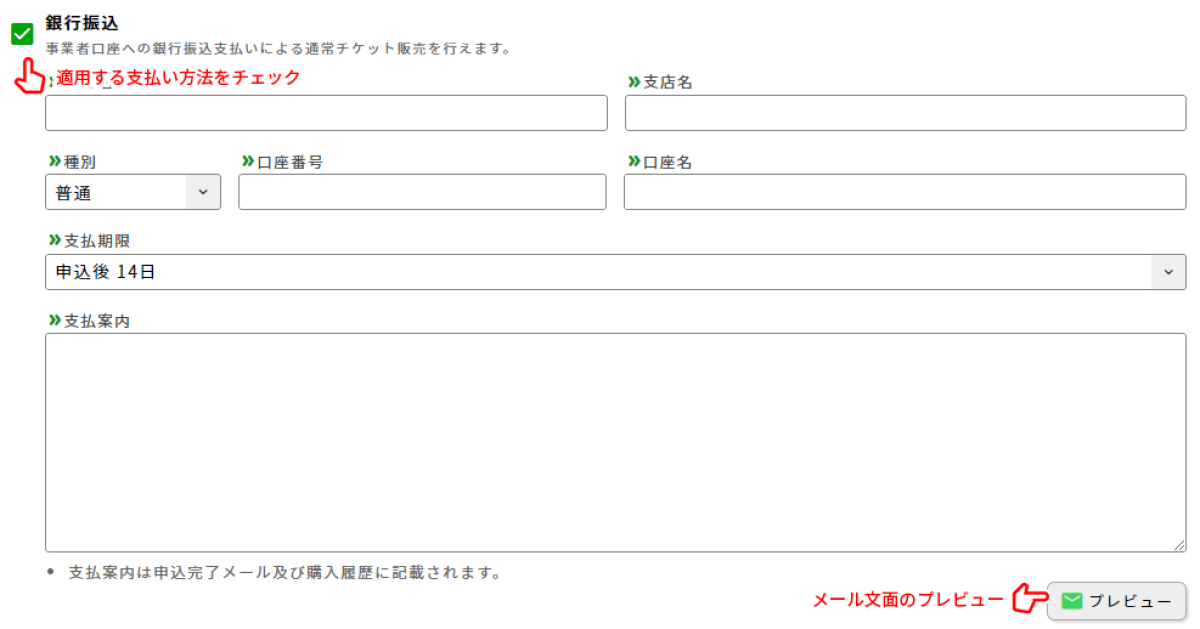The height and width of the screenshot is (629, 1200).
Task: Click the 支払案内 text area resize handle
Action: point(1180,545)
